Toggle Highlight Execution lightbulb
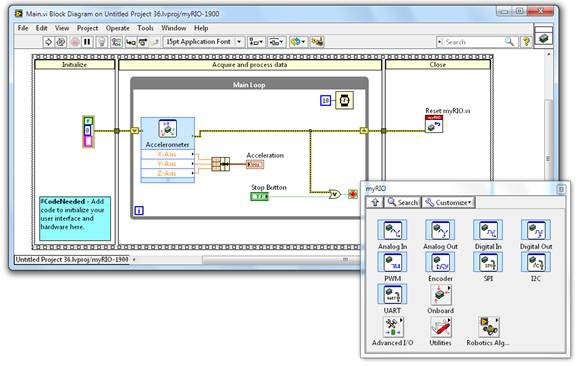 pos(102,42)
